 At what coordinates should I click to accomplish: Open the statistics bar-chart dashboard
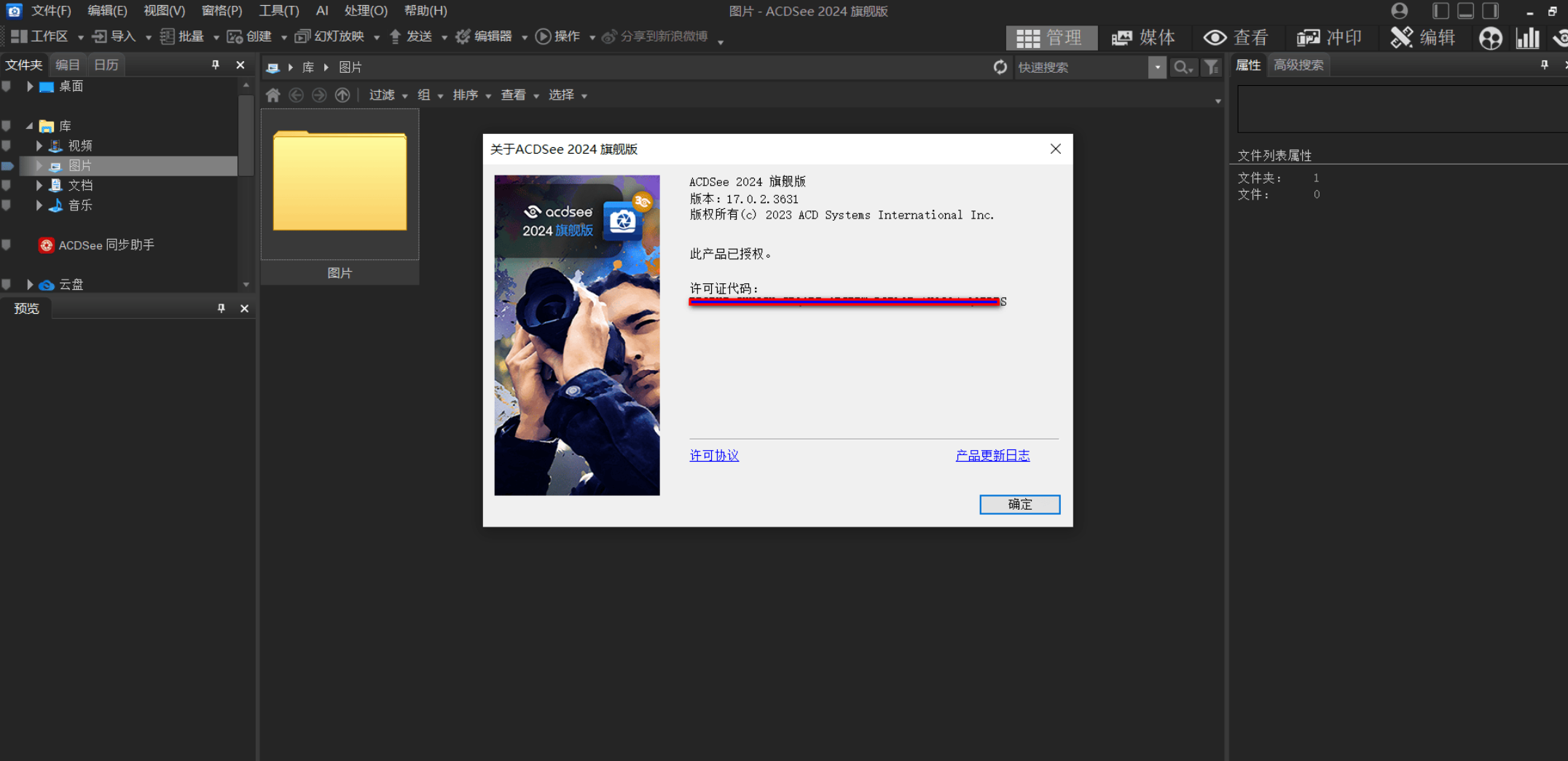point(1528,38)
